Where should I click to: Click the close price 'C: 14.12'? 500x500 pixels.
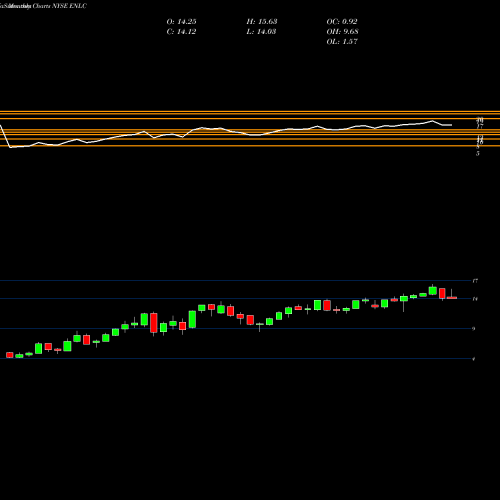[181, 32]
